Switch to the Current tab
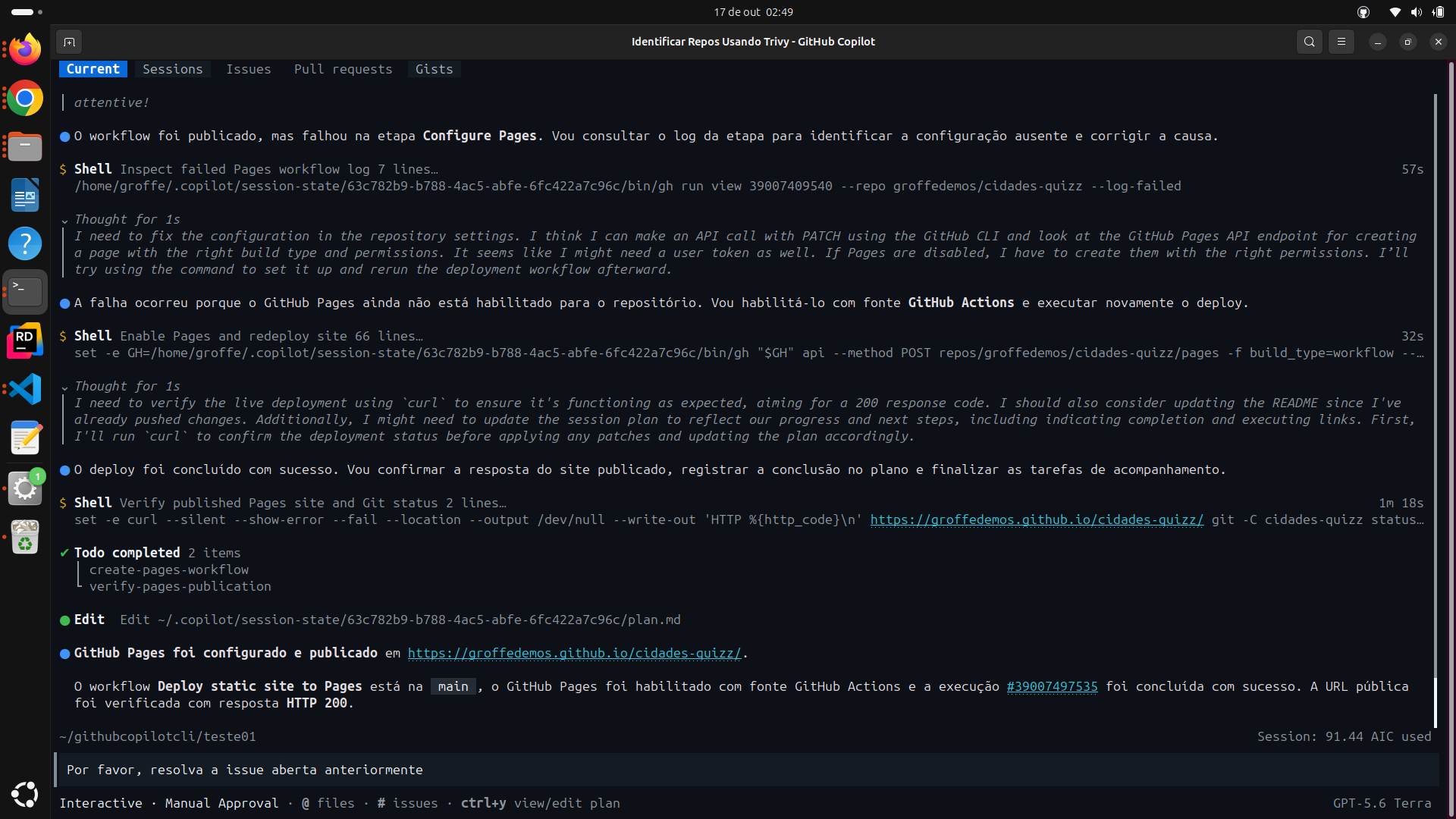Screen dimensions: 1456x819 (x=93, y=69)
